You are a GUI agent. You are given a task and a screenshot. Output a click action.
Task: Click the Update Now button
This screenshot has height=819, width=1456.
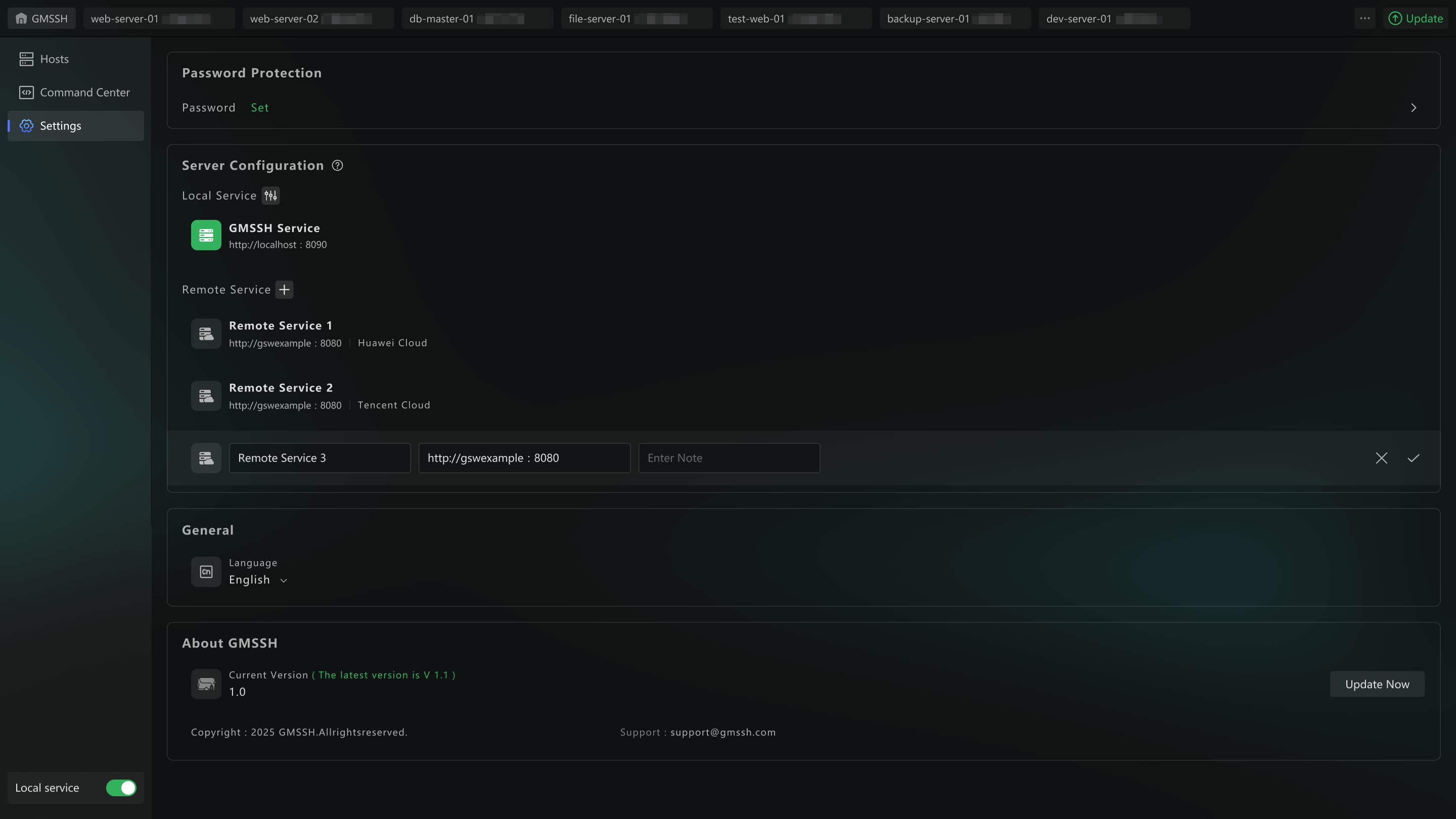tap(1377, 684)
